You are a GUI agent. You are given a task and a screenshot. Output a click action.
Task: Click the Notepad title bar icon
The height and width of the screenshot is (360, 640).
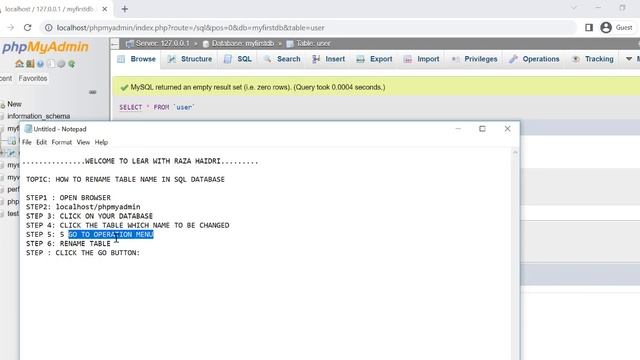tap(28, 129)
